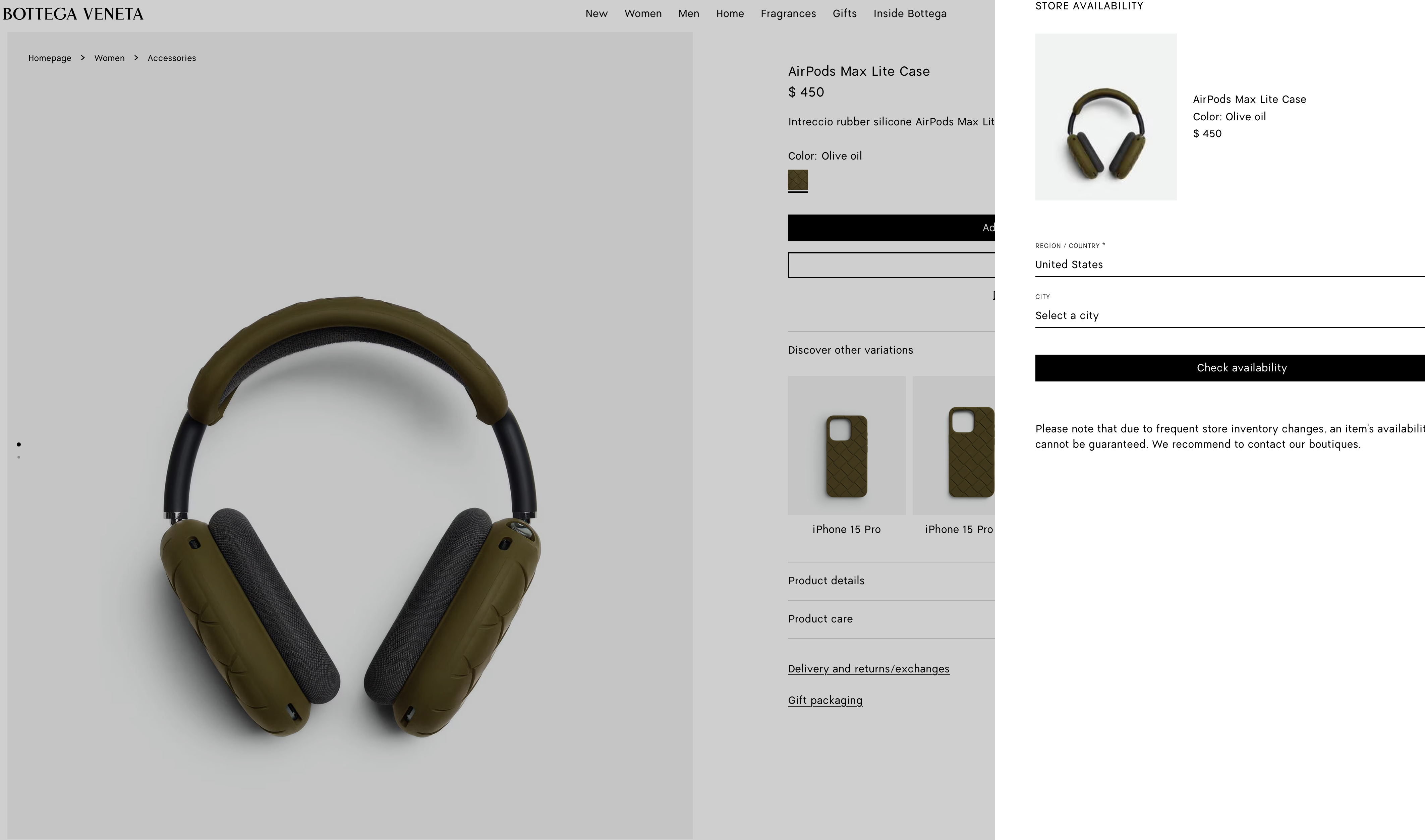Go to Homepage breadcrumb link

(x=50, y=58)
